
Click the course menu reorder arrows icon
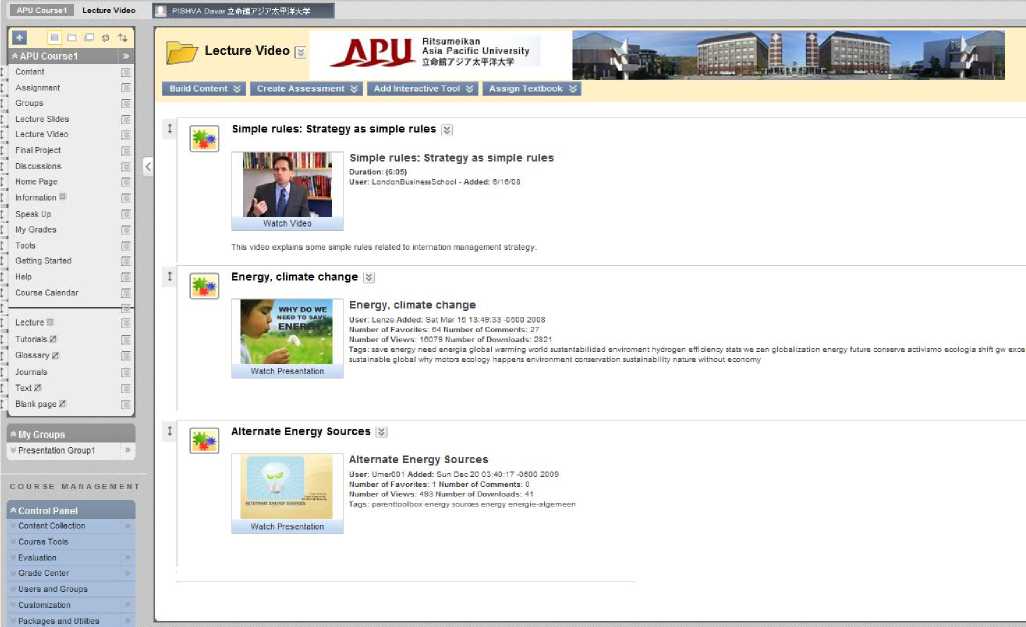122,38
